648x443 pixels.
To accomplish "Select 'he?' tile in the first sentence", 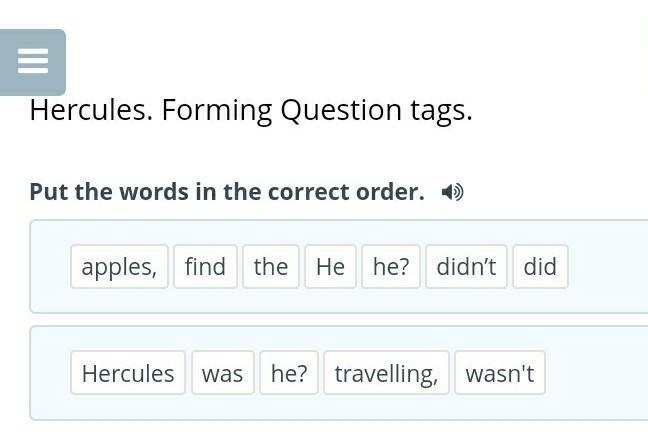I will point(391,267).
